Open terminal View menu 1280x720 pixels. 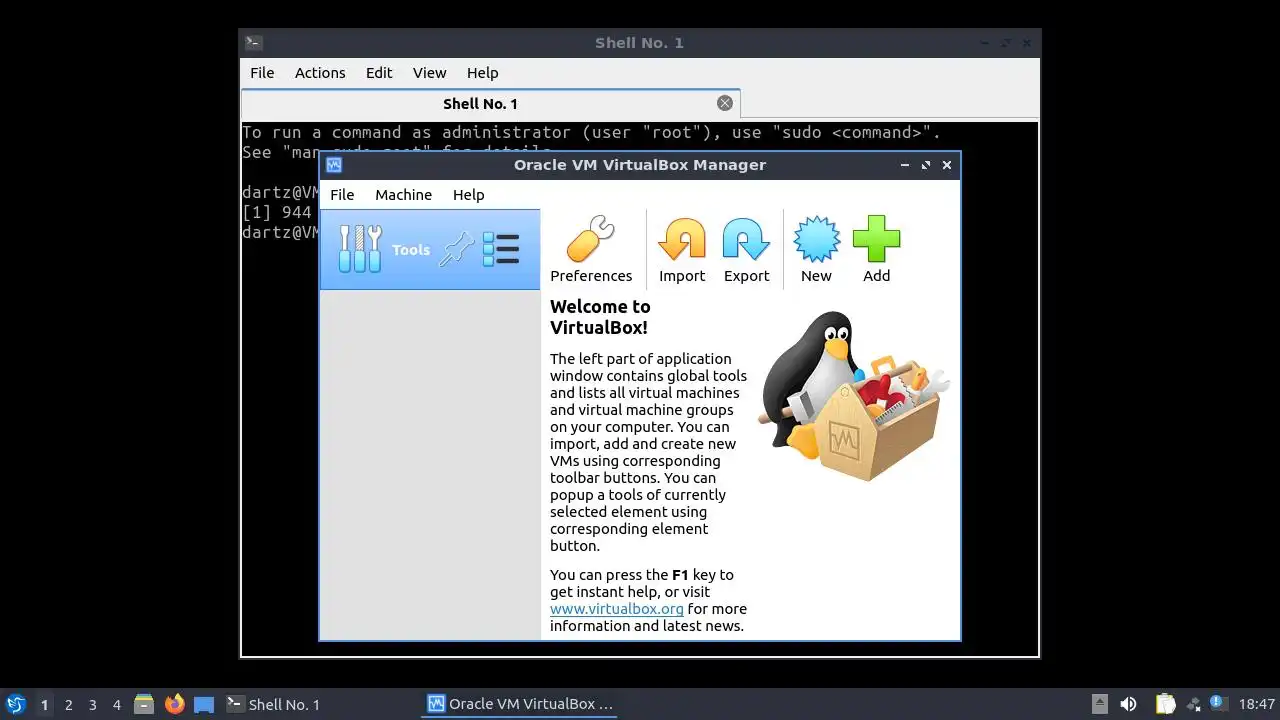[x=429, y=73]
